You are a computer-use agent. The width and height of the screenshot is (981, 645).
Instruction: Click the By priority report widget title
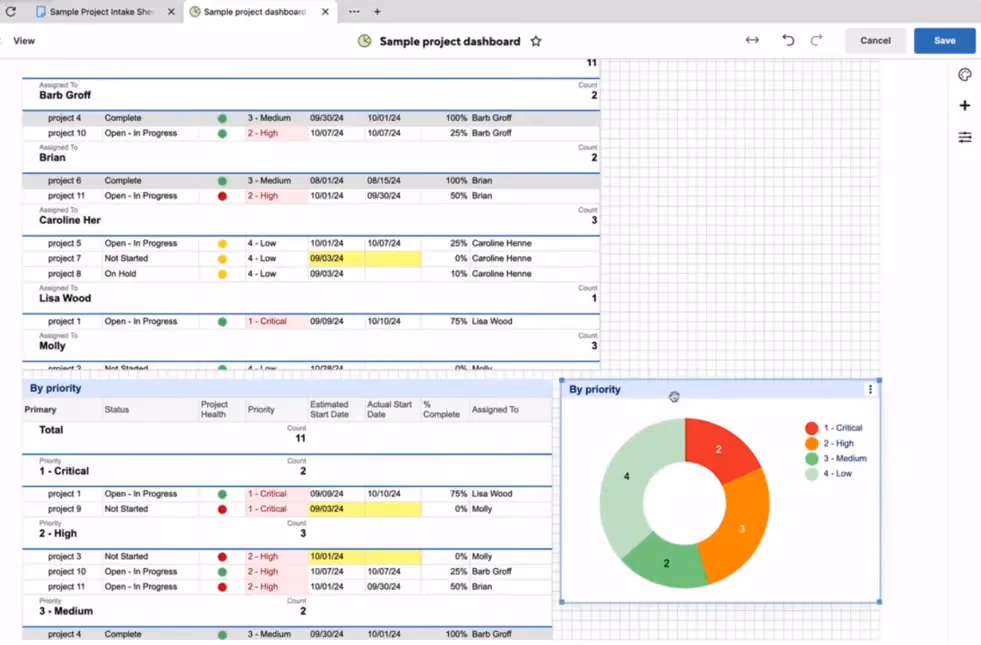56,389
